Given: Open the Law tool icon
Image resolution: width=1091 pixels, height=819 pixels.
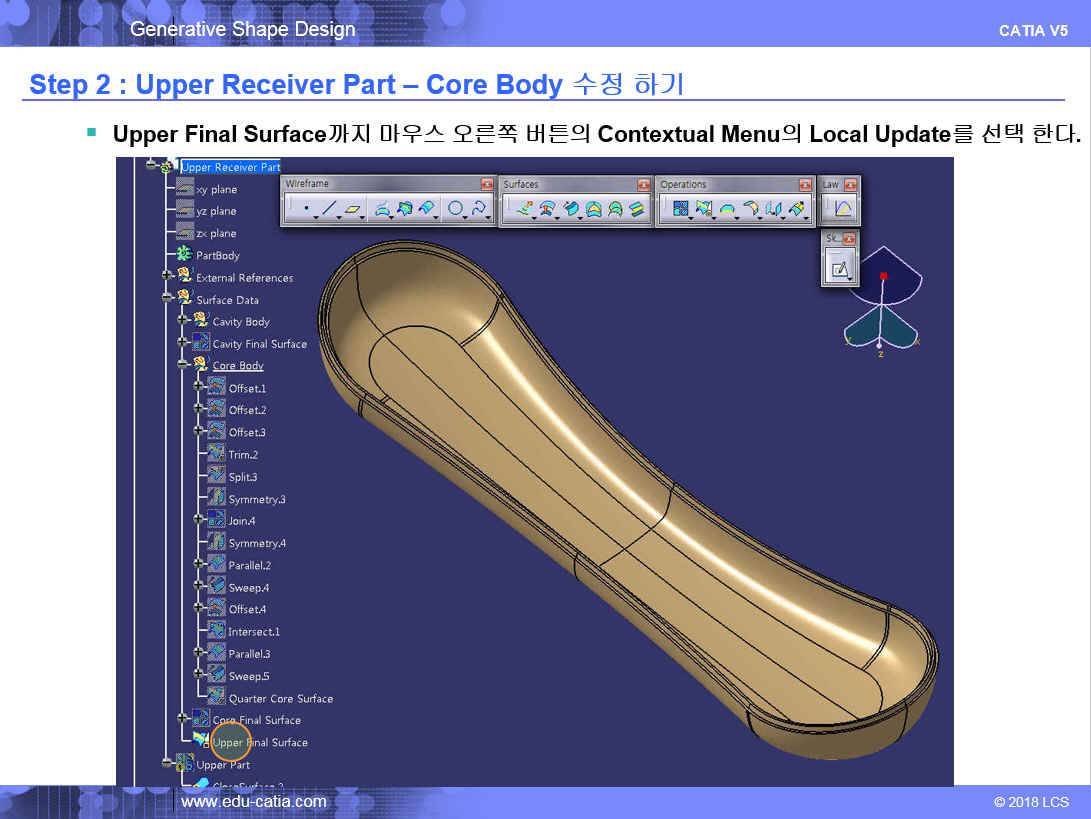Looking at the screenshot, I should tap(842, 209).
